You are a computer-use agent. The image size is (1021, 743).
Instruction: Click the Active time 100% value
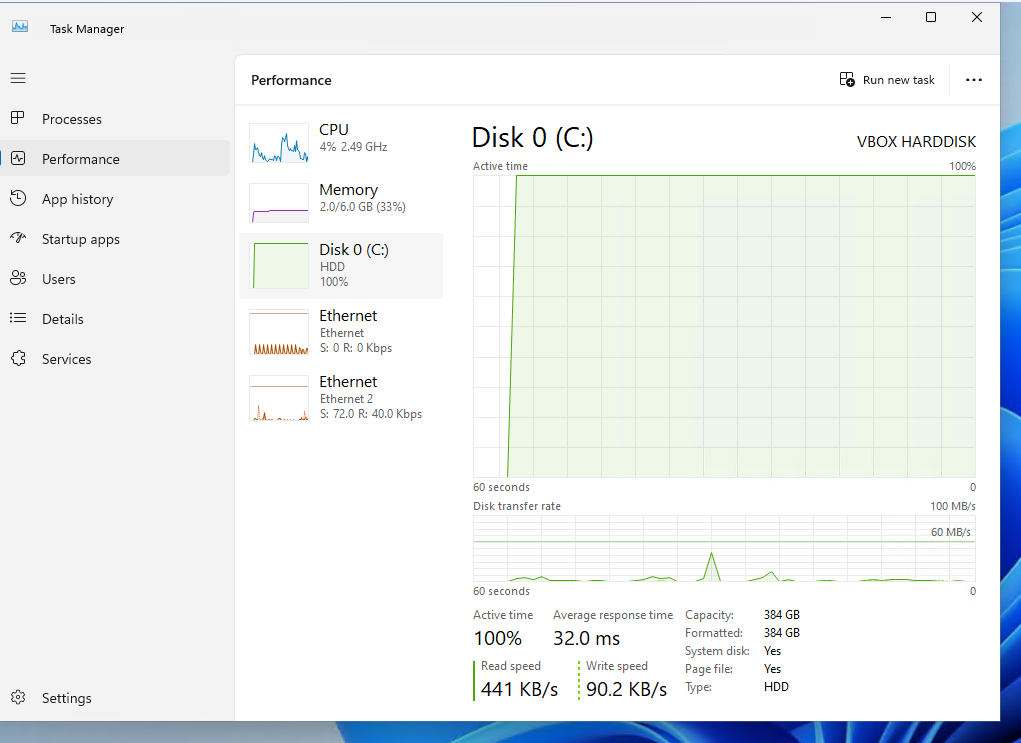tap(497, 638)
